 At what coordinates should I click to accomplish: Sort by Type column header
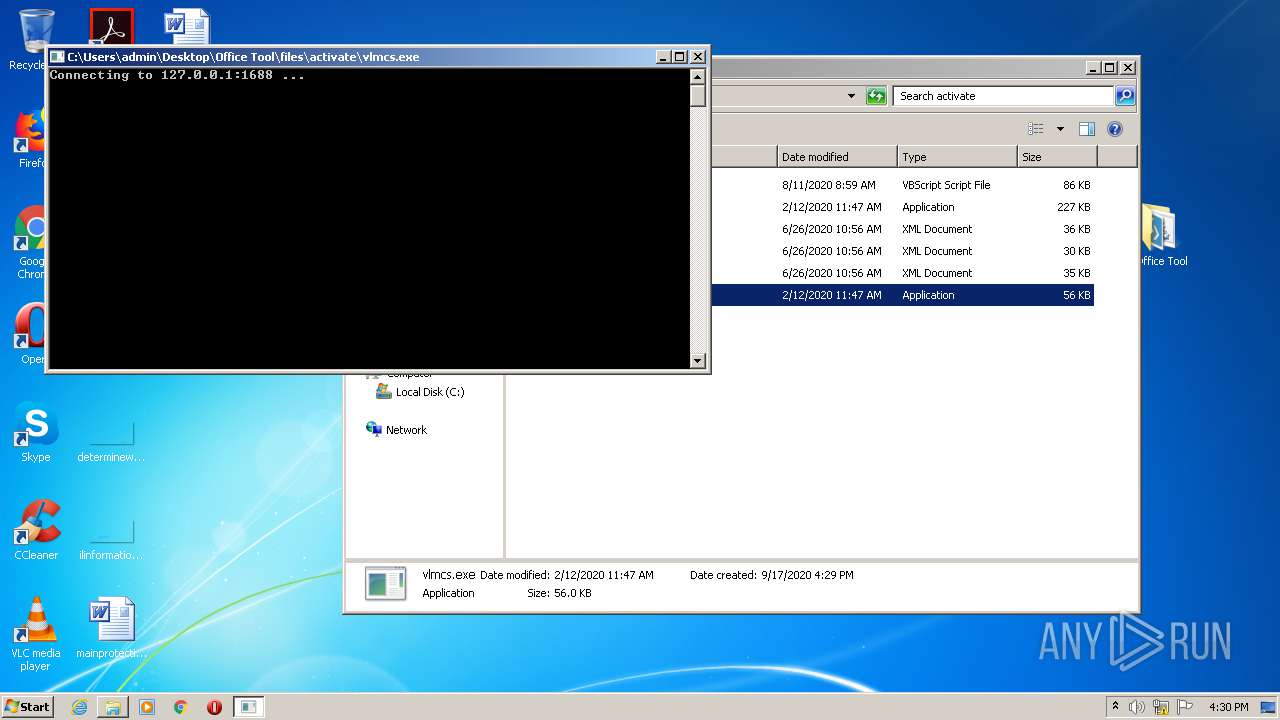point(957,157)
